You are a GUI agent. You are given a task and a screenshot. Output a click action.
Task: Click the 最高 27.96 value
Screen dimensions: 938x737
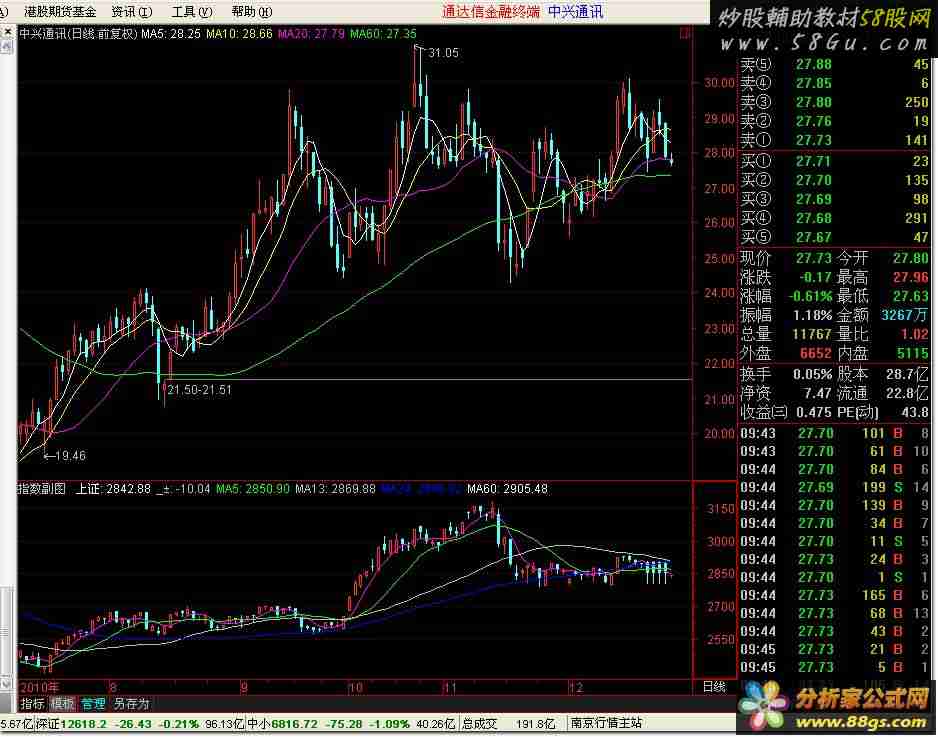point(911,278)
